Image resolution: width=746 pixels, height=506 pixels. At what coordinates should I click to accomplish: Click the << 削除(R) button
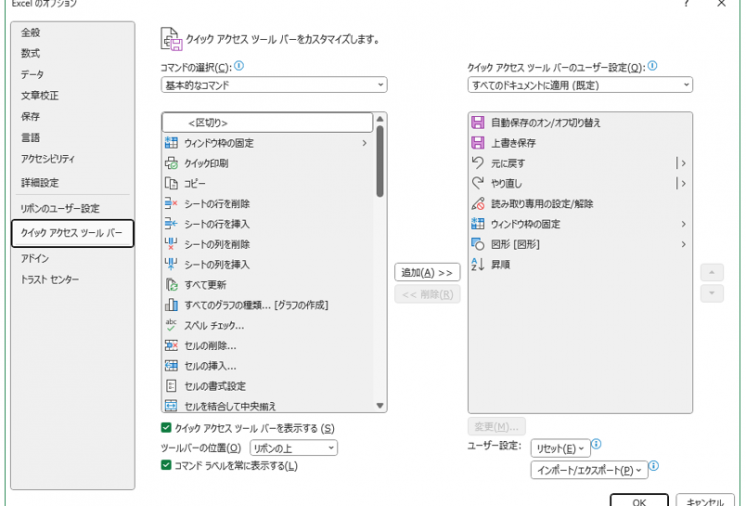pyautogui.click(x=427, y=294)
